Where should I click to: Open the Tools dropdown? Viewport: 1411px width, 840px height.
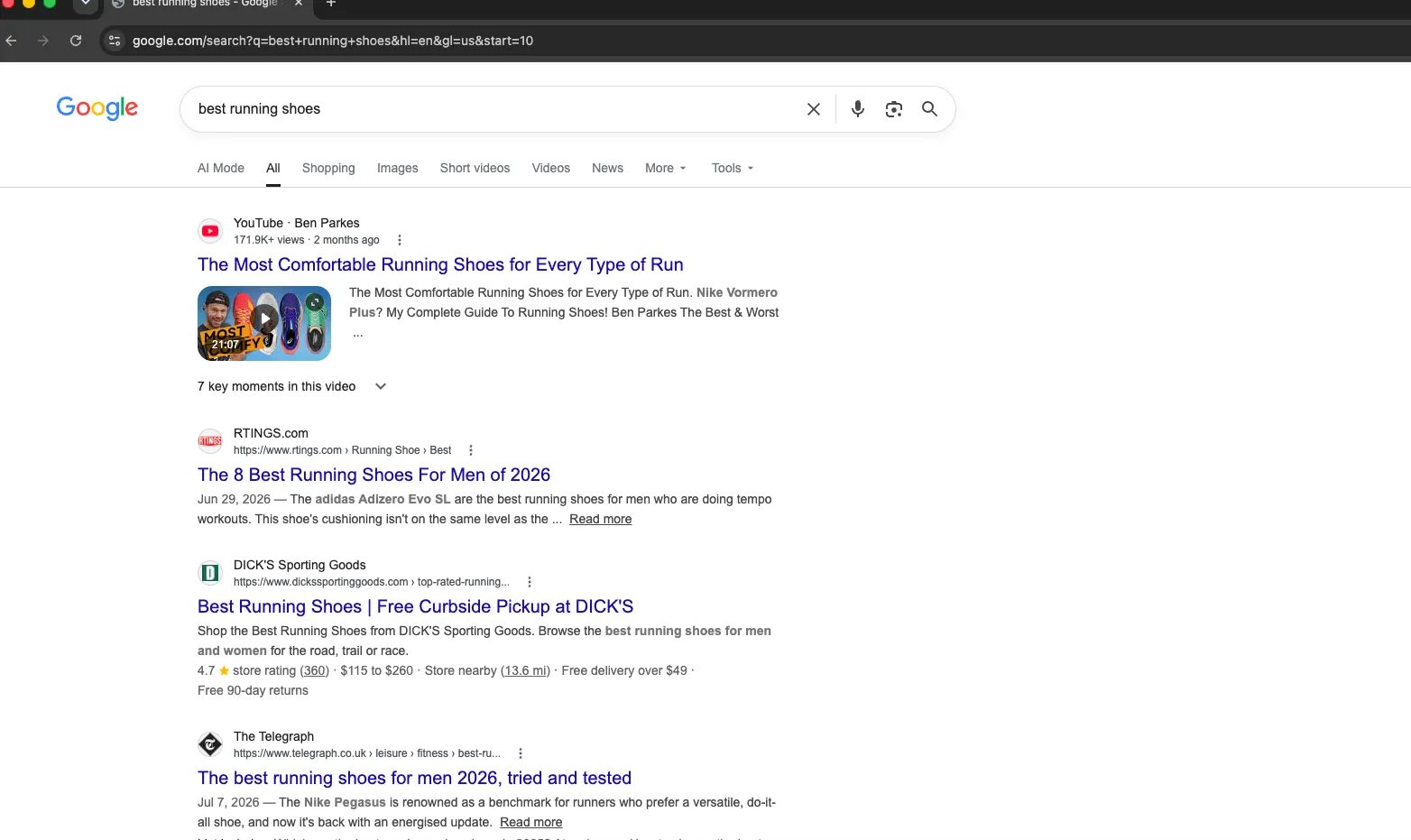(733, 168)
